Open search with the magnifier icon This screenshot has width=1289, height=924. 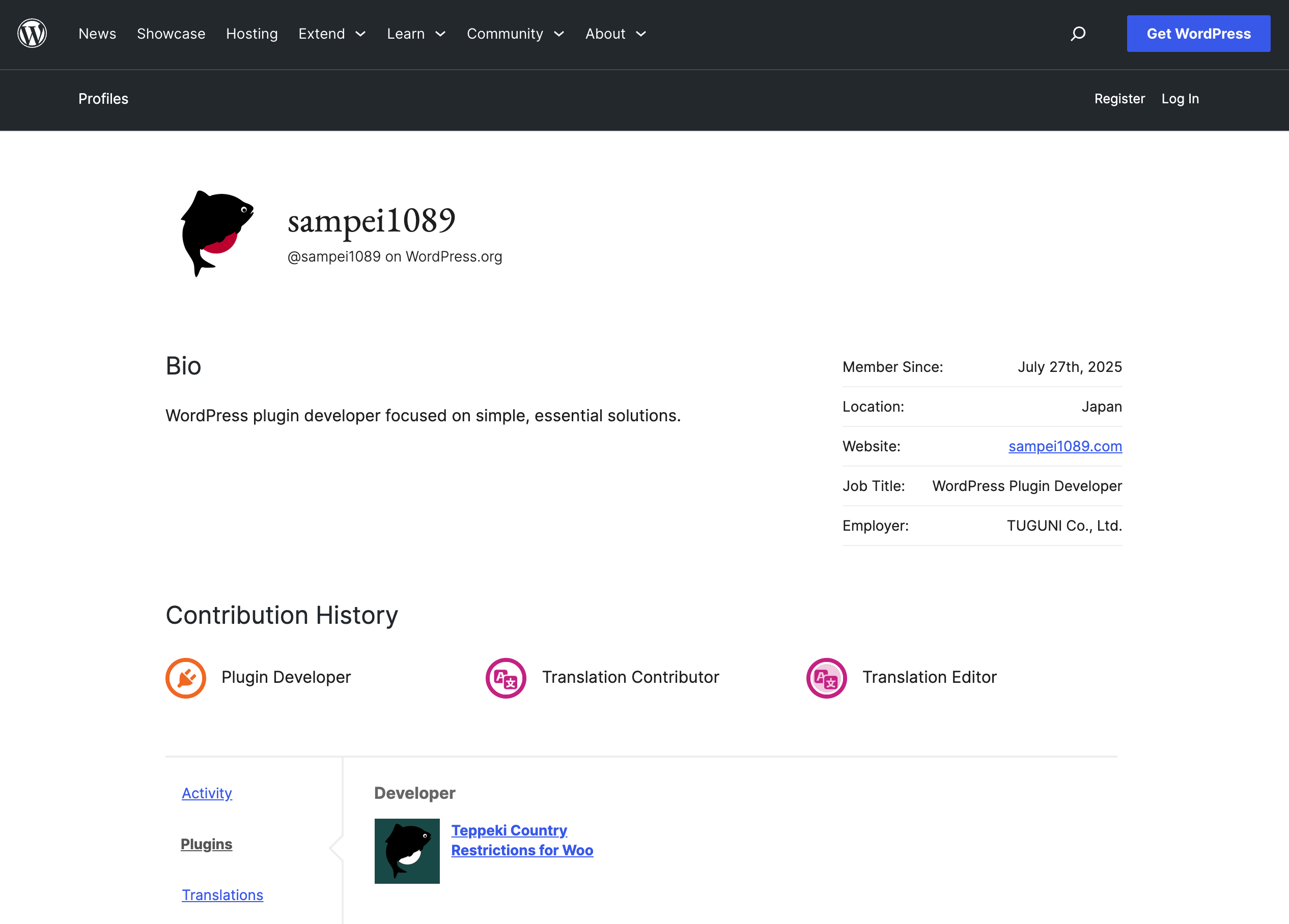1078,34
